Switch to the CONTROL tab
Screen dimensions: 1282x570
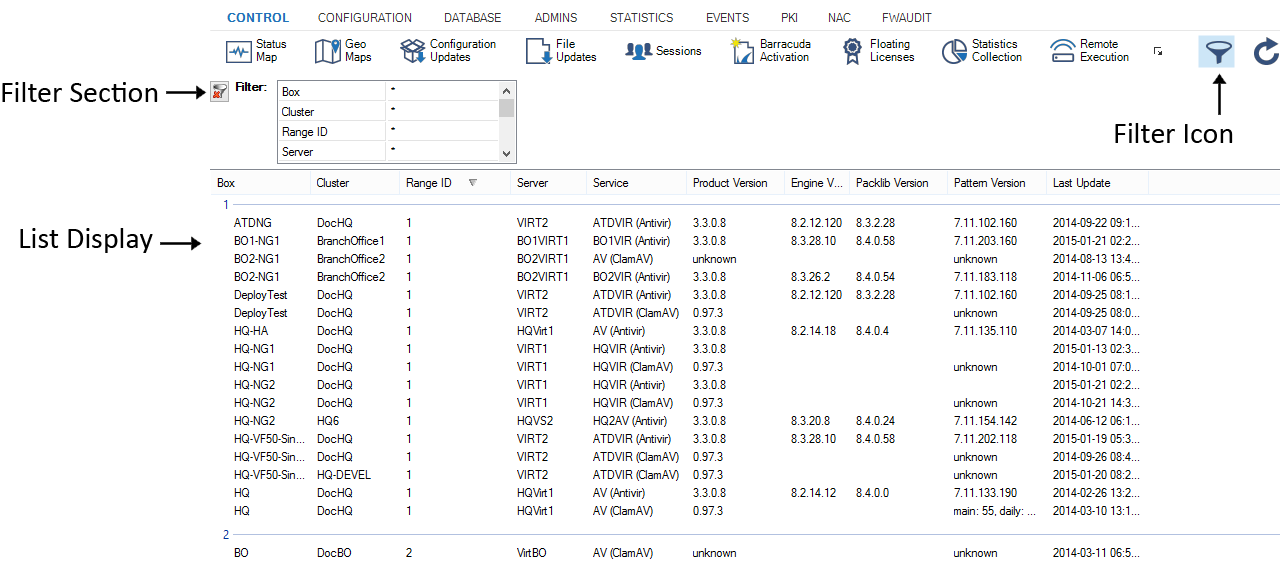pyautogui.click(x=258, y=18)
